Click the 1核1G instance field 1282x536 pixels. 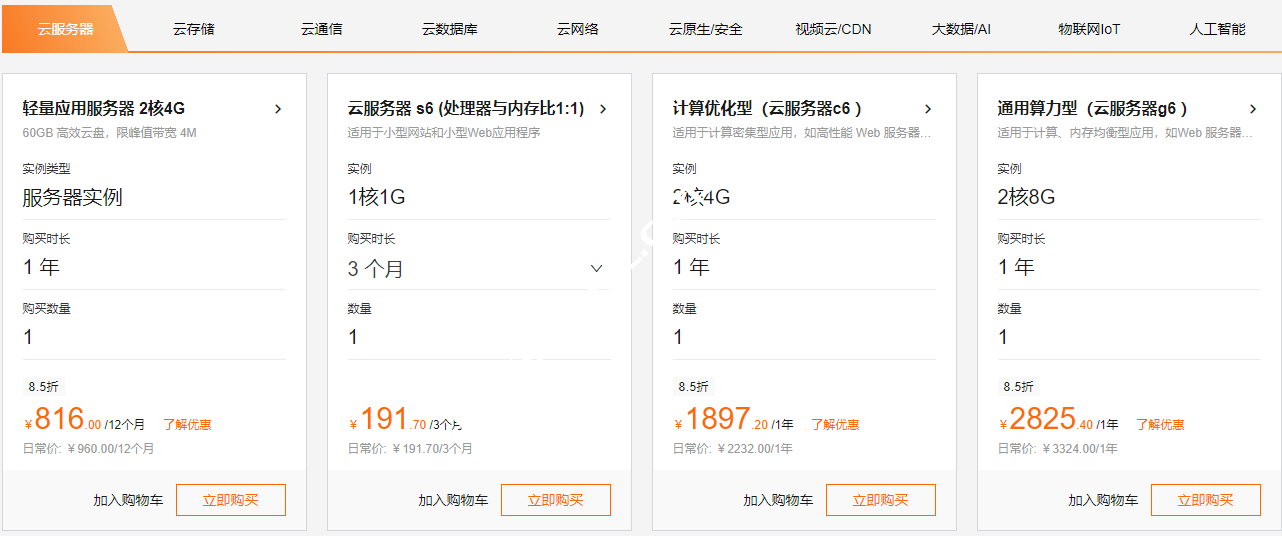pos(478,197)
